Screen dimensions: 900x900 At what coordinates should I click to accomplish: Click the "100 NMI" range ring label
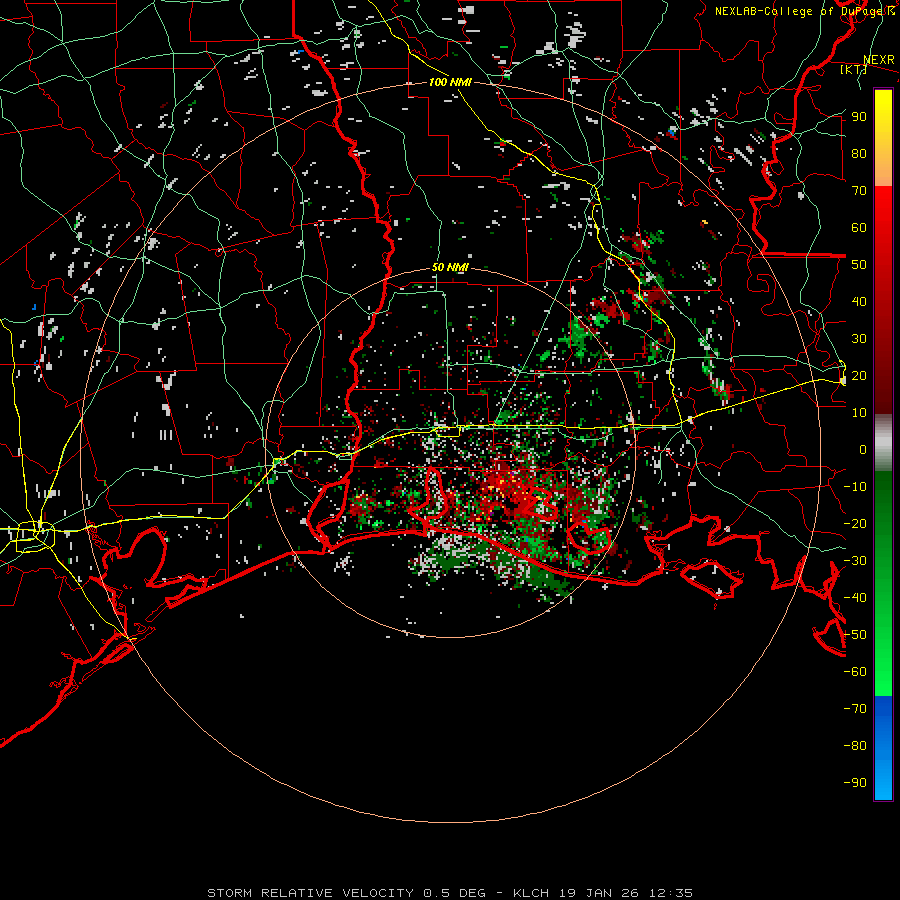pos(450,82)
